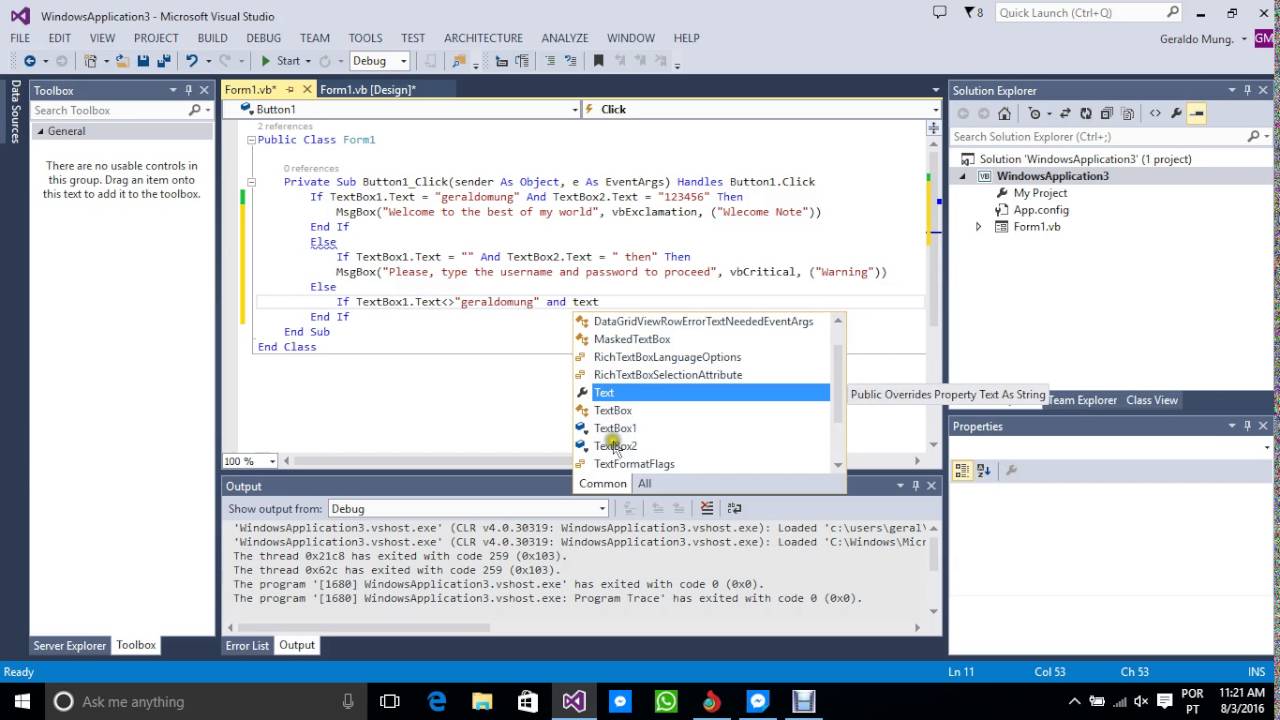Open the 100 % zoom dropdown
Viewport: 1280px width, 720px height.
[273, 461]
